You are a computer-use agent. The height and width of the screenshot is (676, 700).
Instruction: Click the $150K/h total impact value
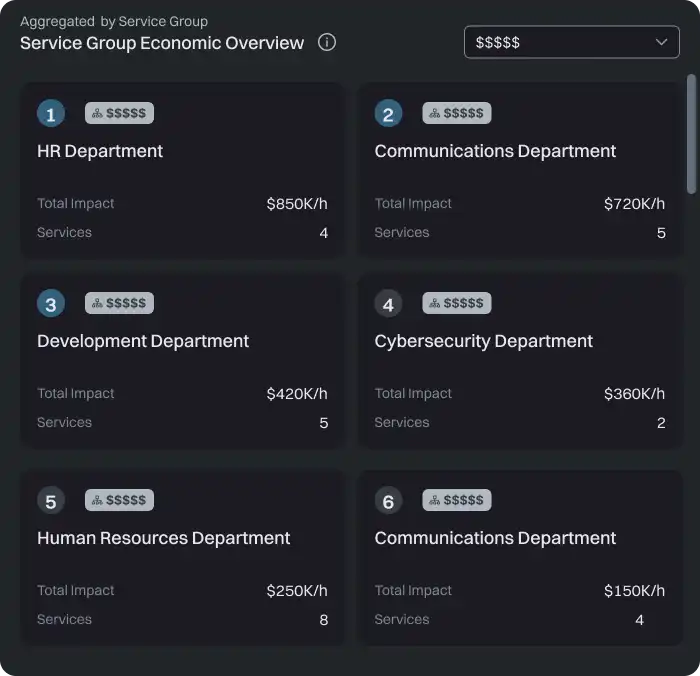pos(634,591)
